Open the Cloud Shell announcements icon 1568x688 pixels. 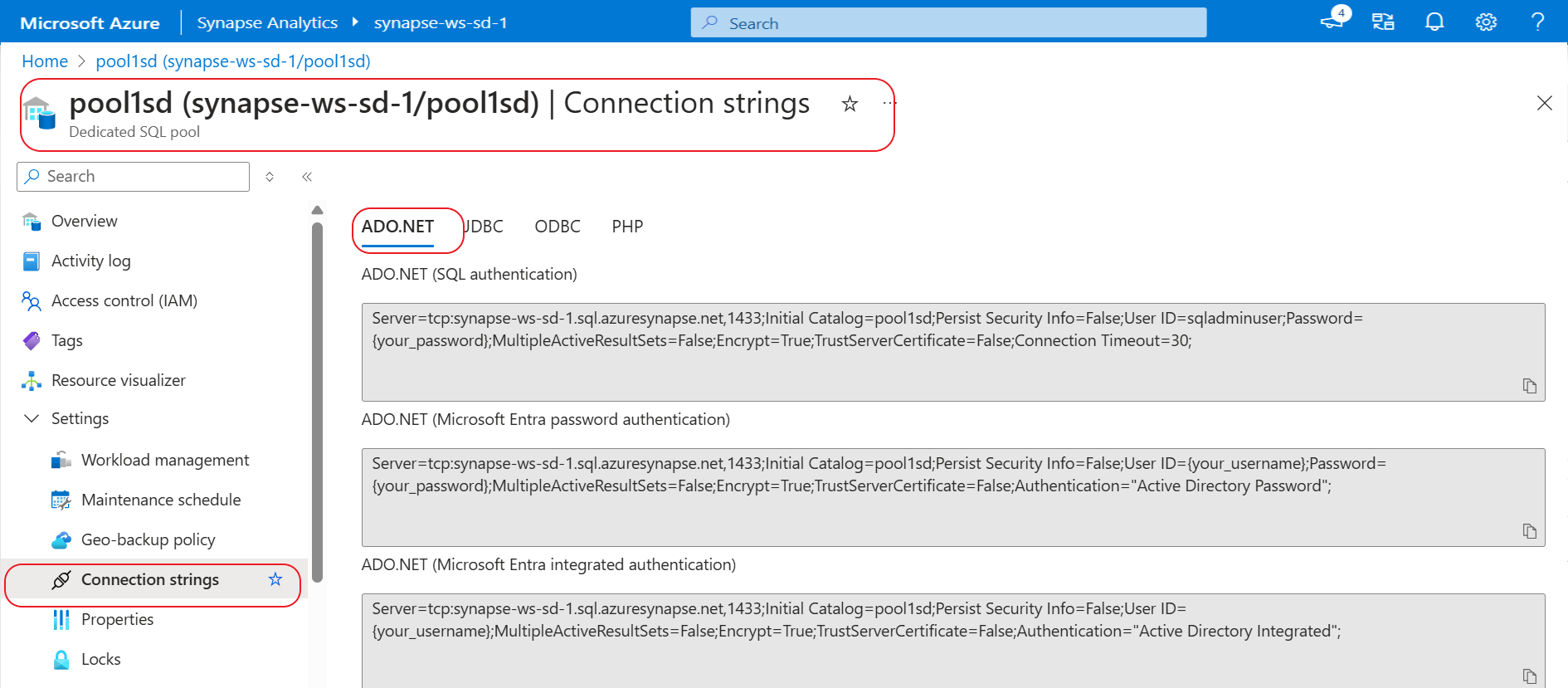(1332, 21)
